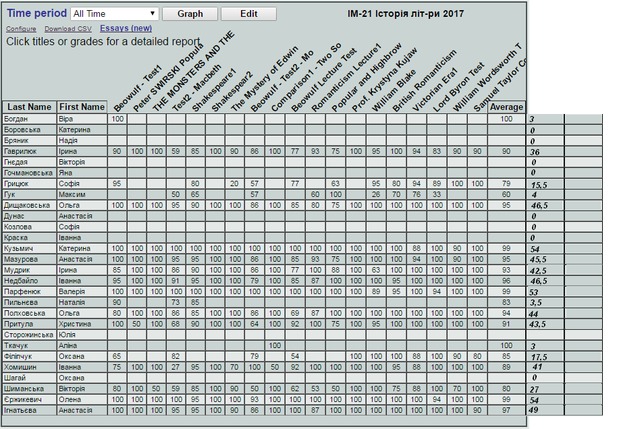
Task: Click the first name Віра
Action: (66, 119)
